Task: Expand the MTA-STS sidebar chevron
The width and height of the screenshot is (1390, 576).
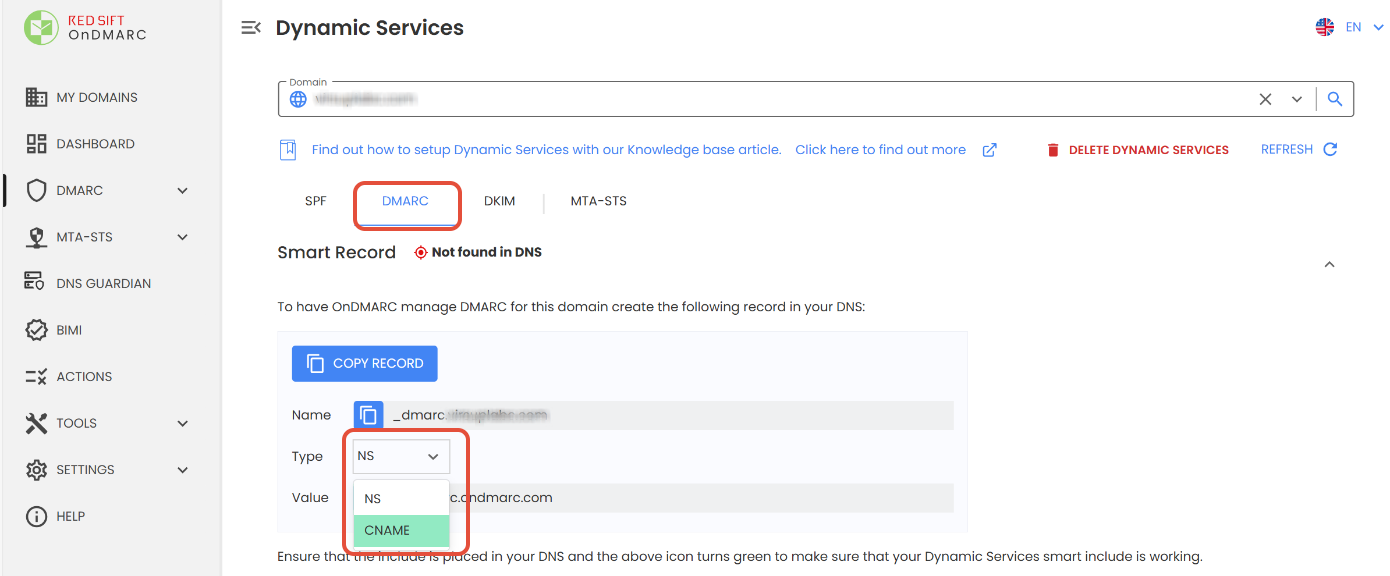Action: click(x=182, y=237)
